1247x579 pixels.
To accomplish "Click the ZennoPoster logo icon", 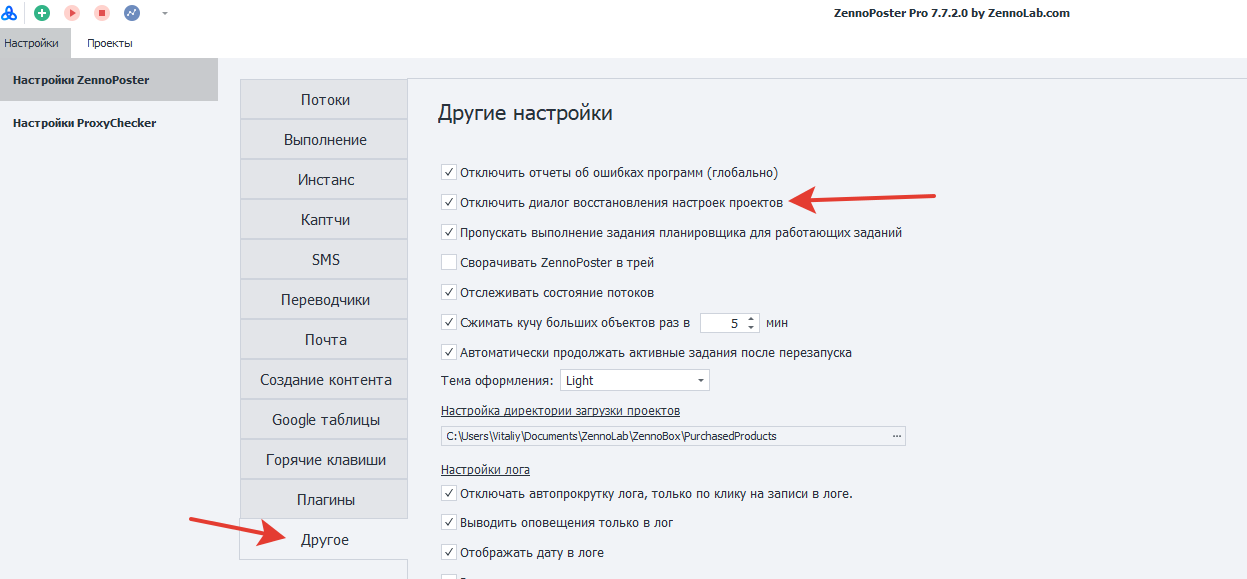I will click(10, 13).
